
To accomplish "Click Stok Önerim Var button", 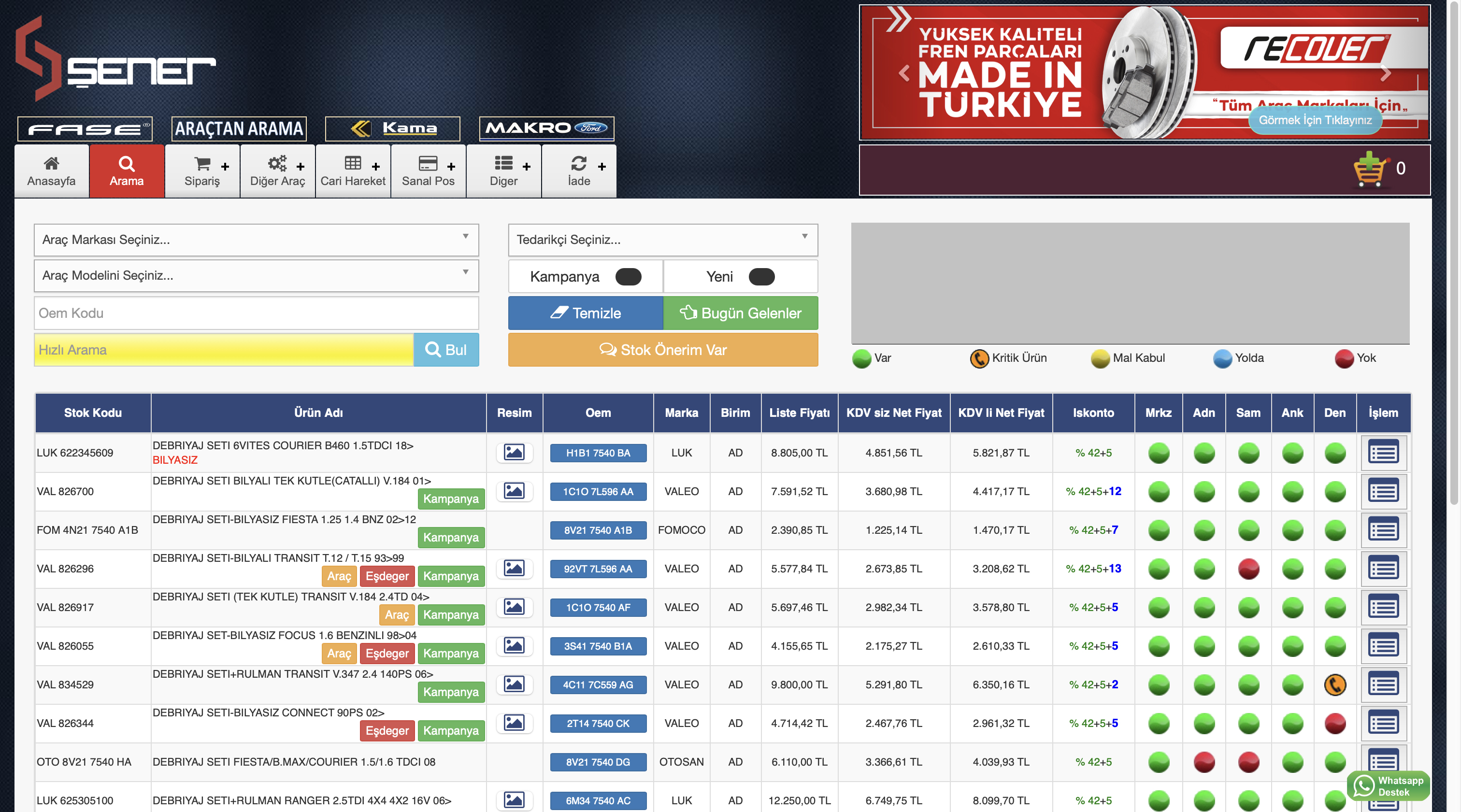I will (662, 350).
